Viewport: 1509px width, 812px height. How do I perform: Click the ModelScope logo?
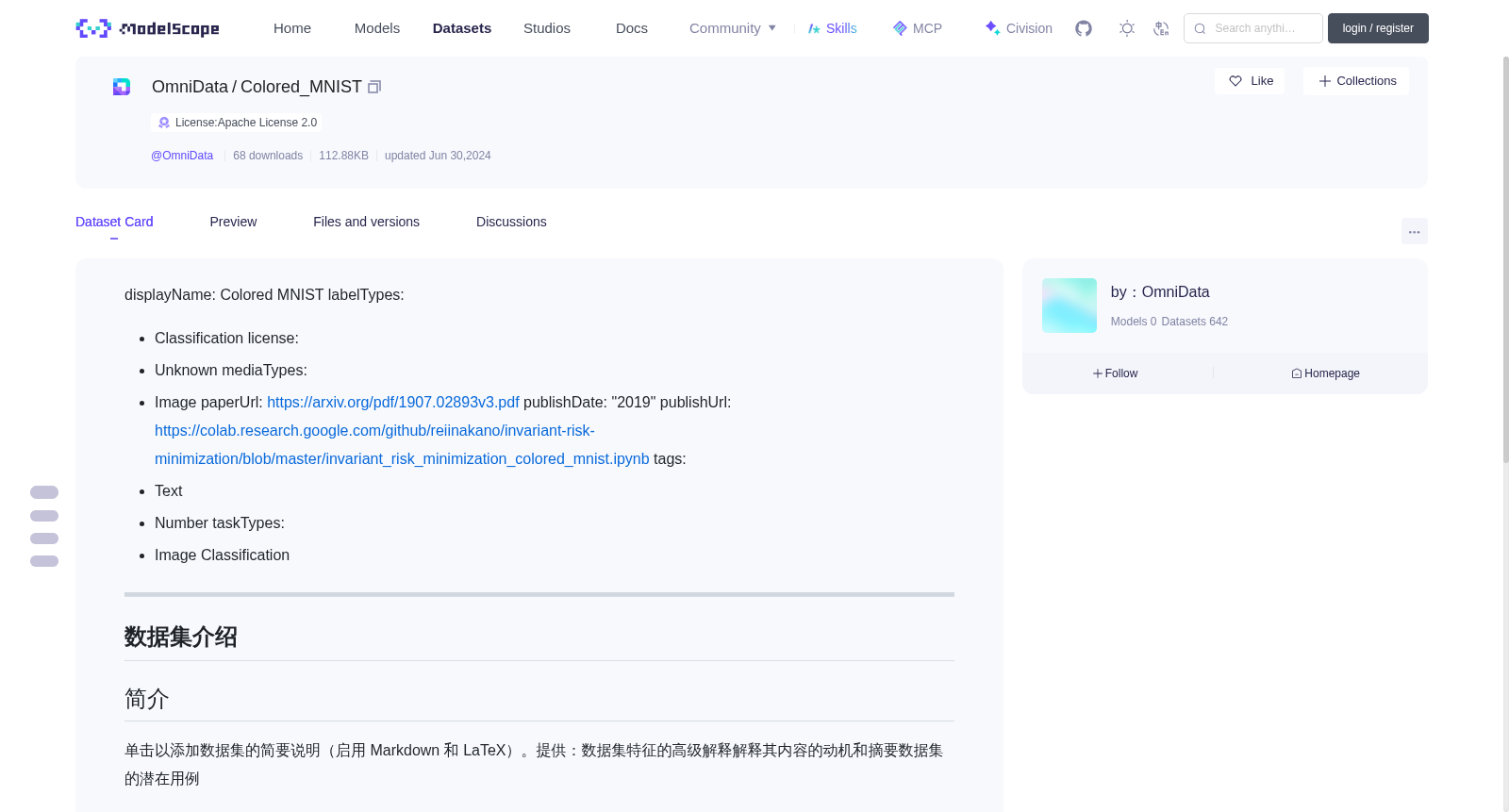[x=147, y=28]
